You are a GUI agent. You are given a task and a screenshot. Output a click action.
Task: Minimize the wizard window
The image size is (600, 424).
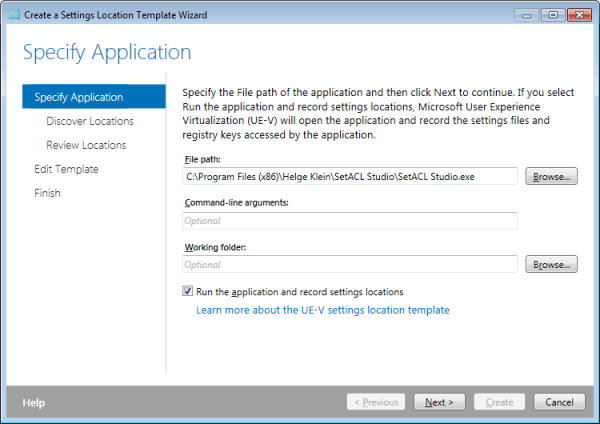pyautogui.click(x=527, y=15)
